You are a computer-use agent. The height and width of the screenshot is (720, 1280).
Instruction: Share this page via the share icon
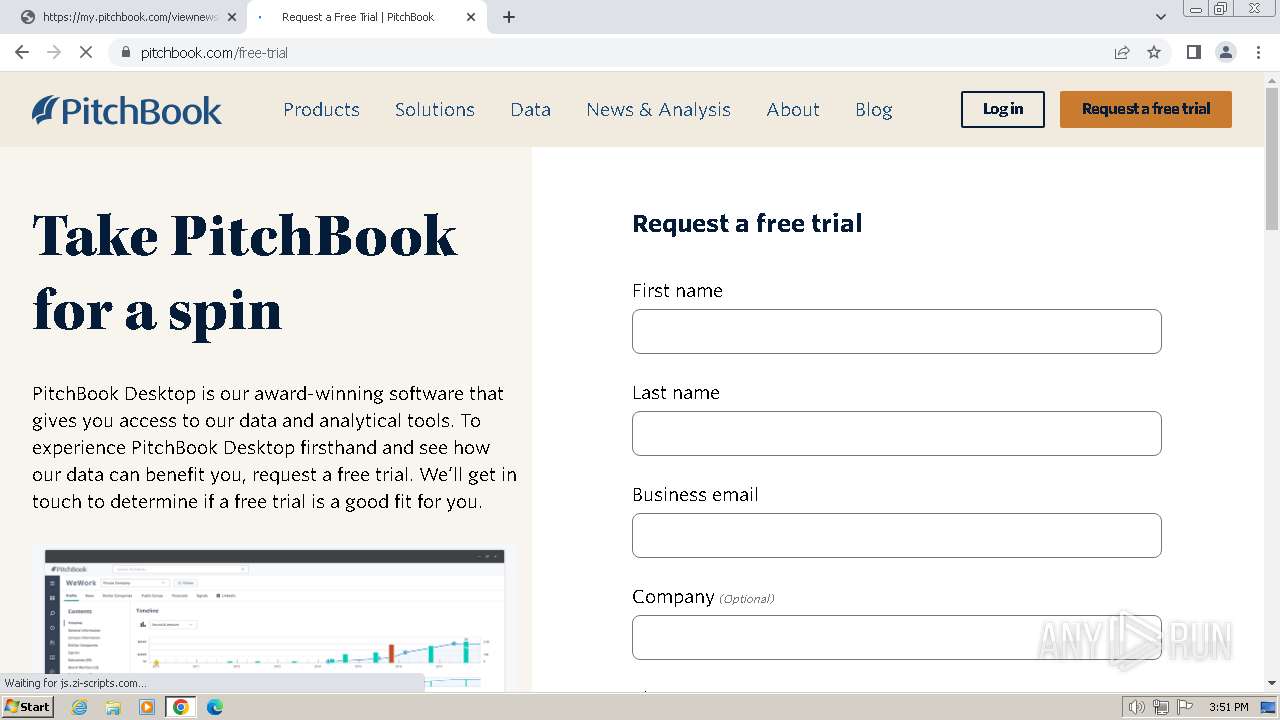point(1122,52)
